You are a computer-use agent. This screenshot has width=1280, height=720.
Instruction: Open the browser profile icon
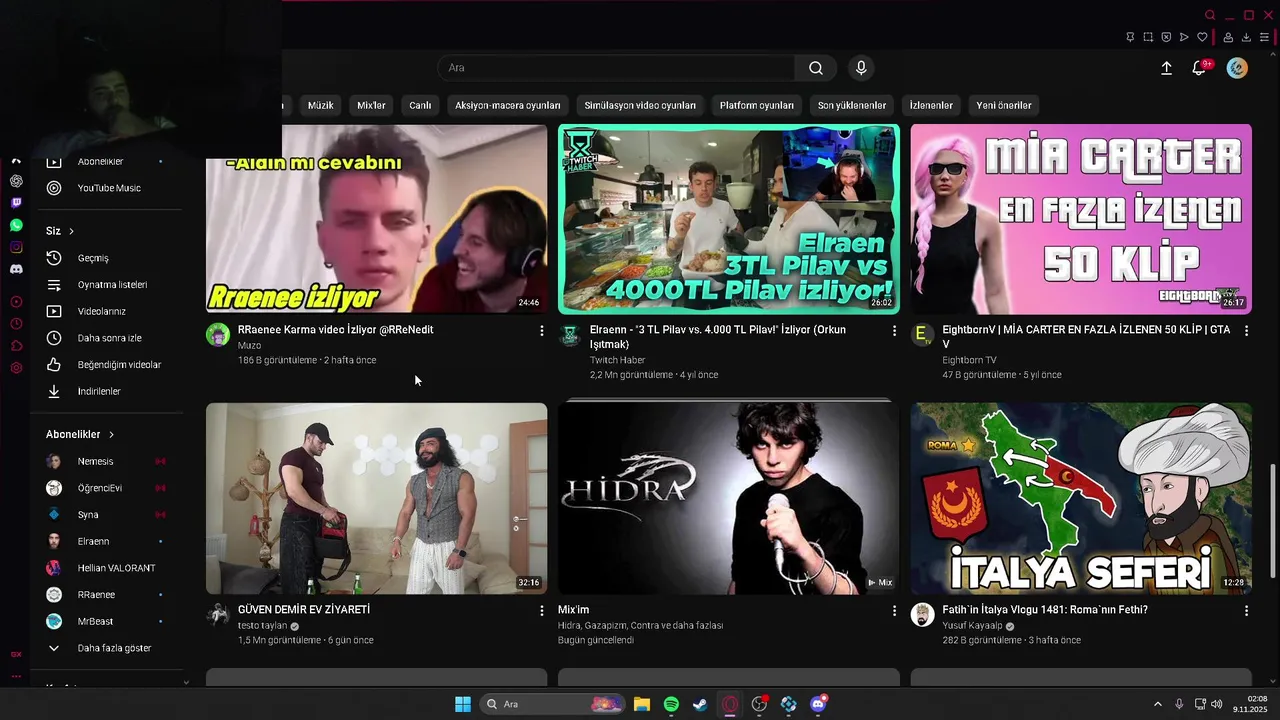coord(1228,37)
